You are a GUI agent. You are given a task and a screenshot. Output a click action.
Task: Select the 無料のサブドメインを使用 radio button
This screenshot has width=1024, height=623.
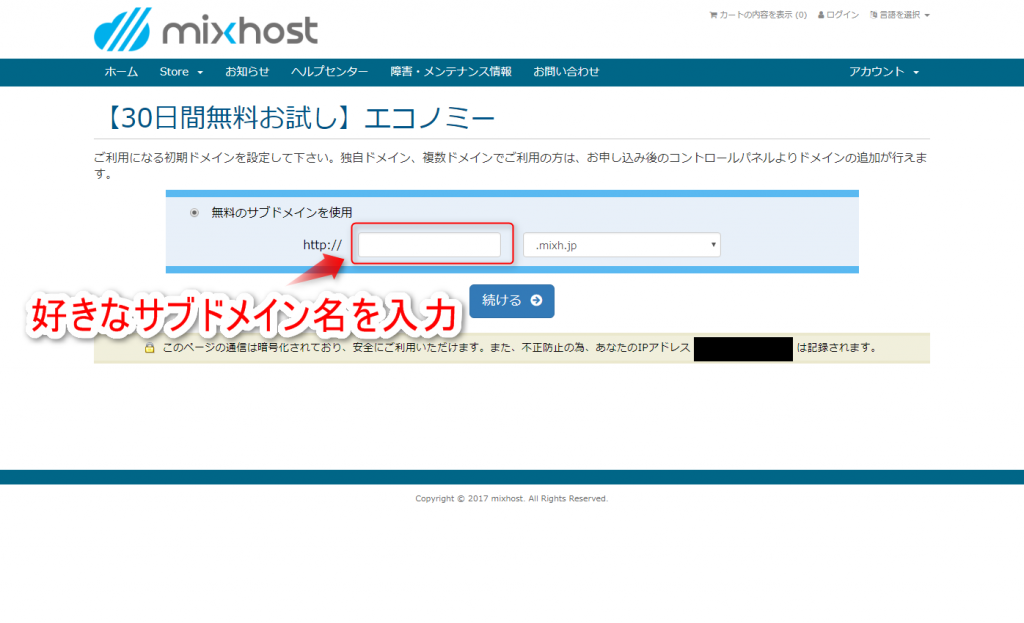click(194, 212)
